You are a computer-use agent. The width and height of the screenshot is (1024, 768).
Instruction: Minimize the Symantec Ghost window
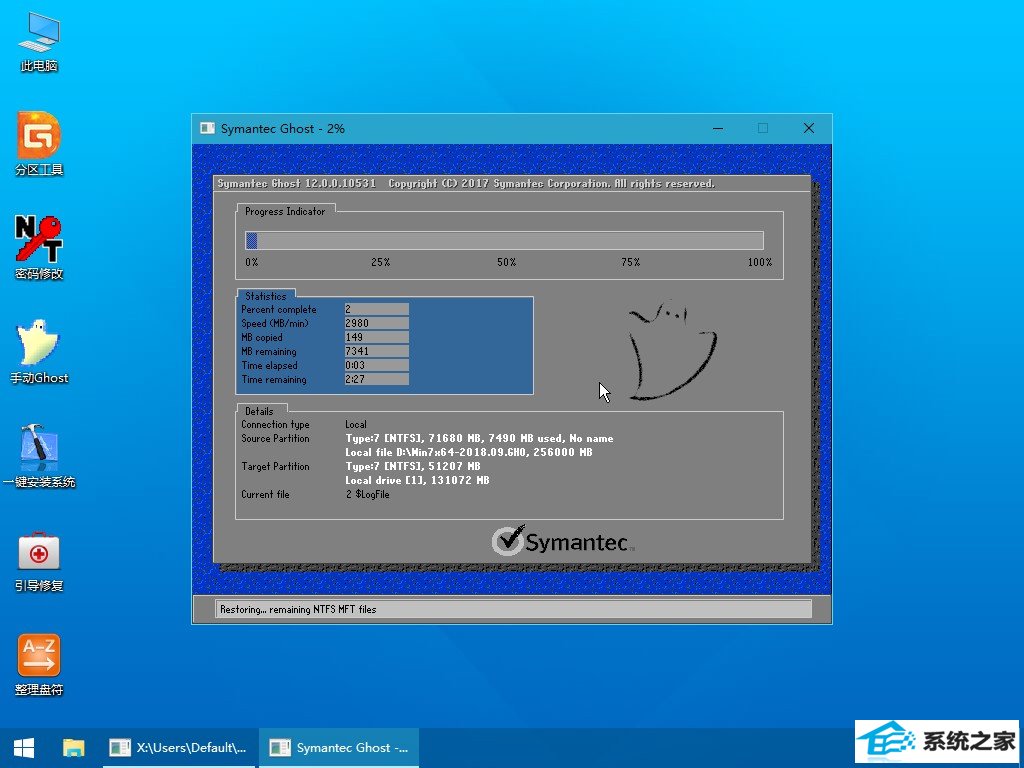point(717,128)
